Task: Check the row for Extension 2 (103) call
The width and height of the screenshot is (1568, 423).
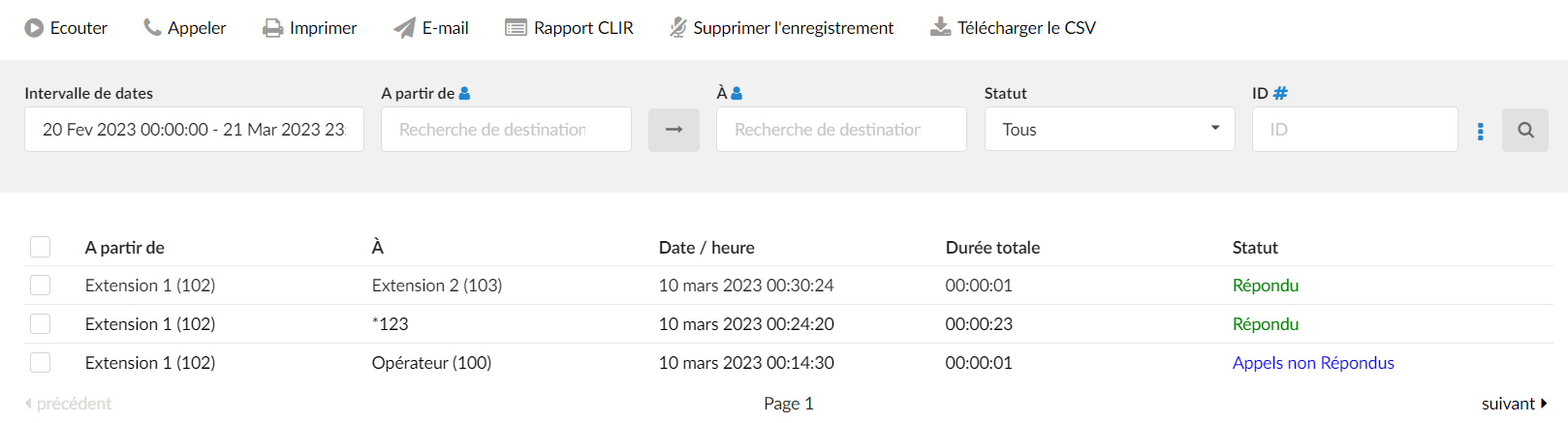Action: (40, 286)
